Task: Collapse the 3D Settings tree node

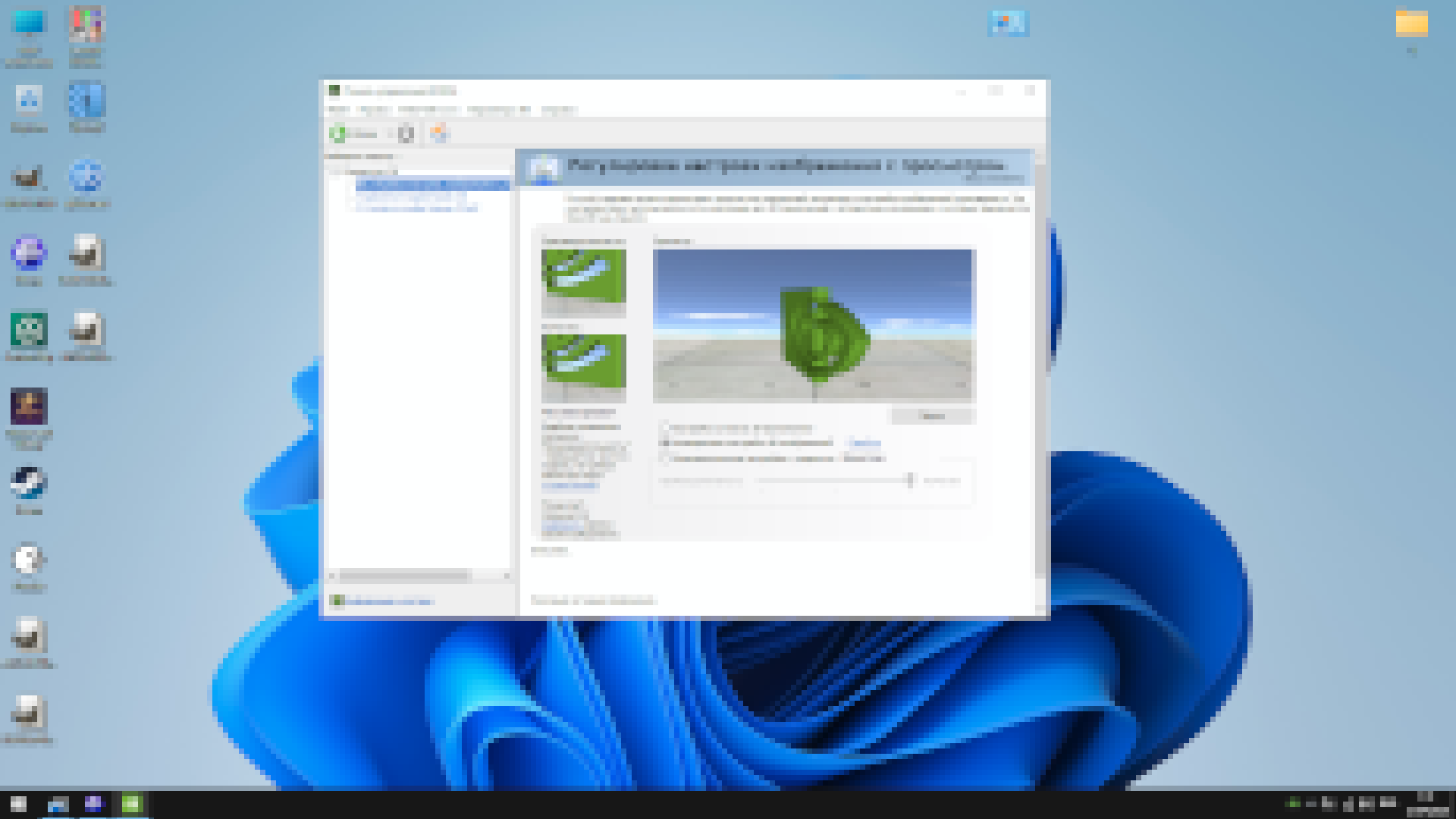Action: [x=334, y=172]
